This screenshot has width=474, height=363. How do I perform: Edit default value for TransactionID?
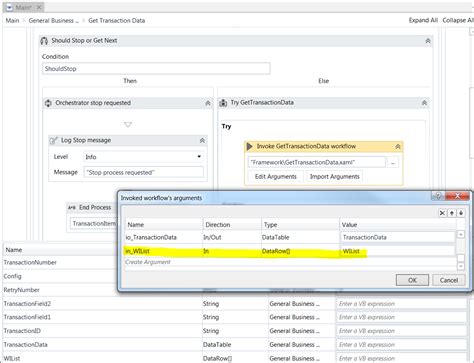coord(401,331)
